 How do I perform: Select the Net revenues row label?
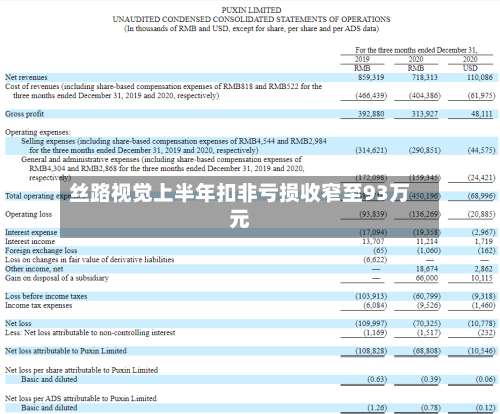pyautogui.click(x=26, y=77)
